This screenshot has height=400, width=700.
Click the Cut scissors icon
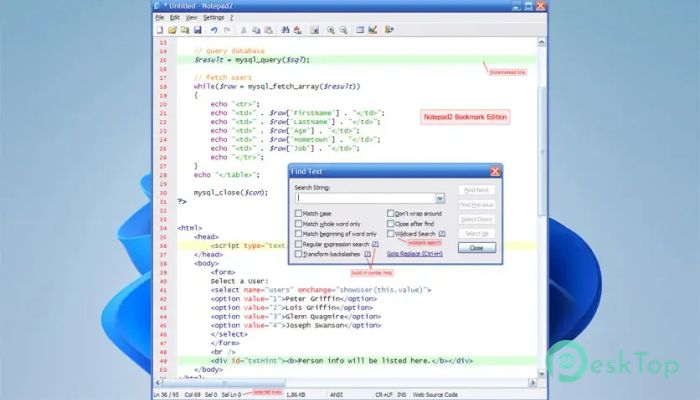point(244,30)
